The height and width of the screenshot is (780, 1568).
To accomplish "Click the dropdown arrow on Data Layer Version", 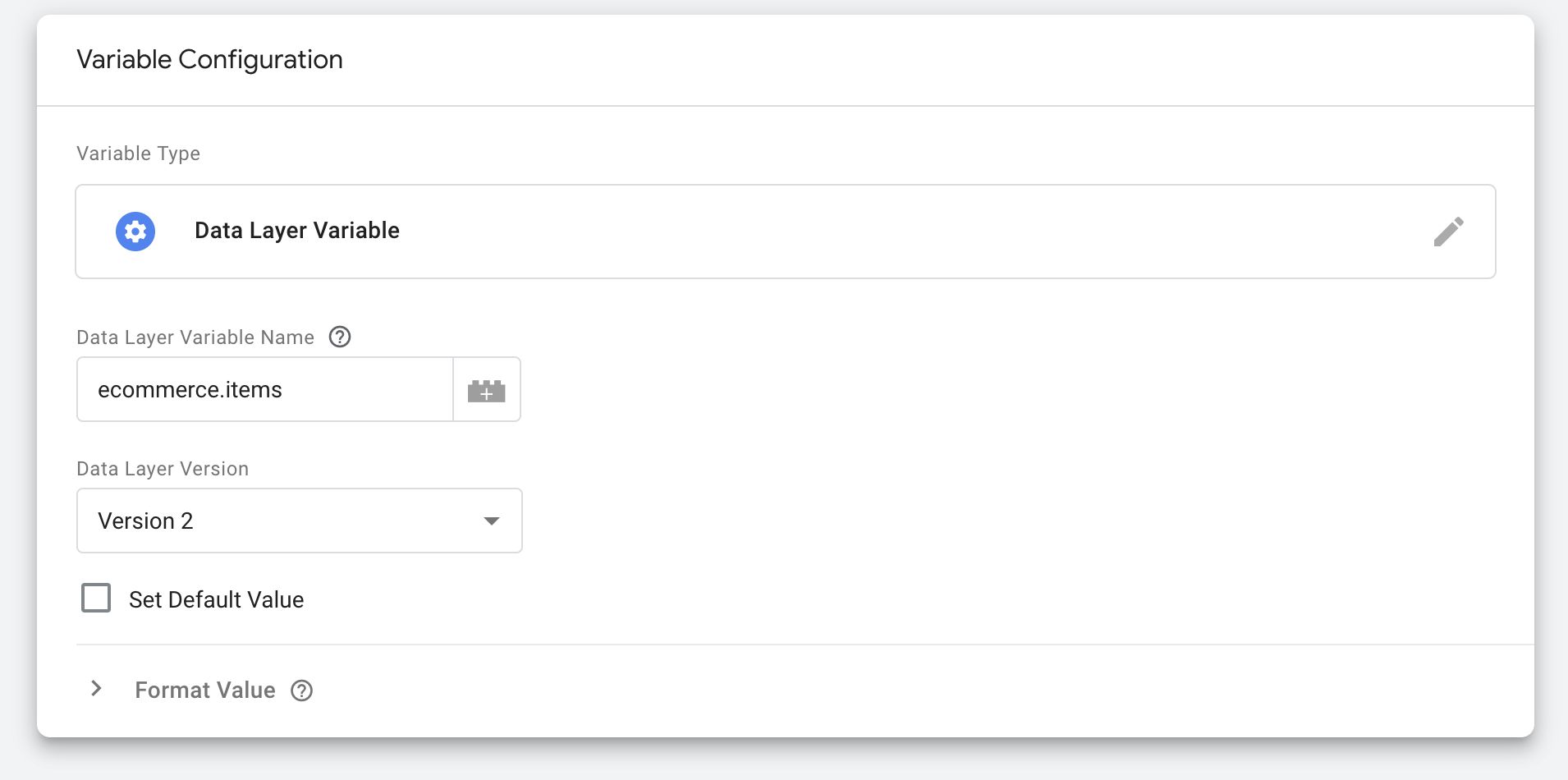I will click(491, 521).
